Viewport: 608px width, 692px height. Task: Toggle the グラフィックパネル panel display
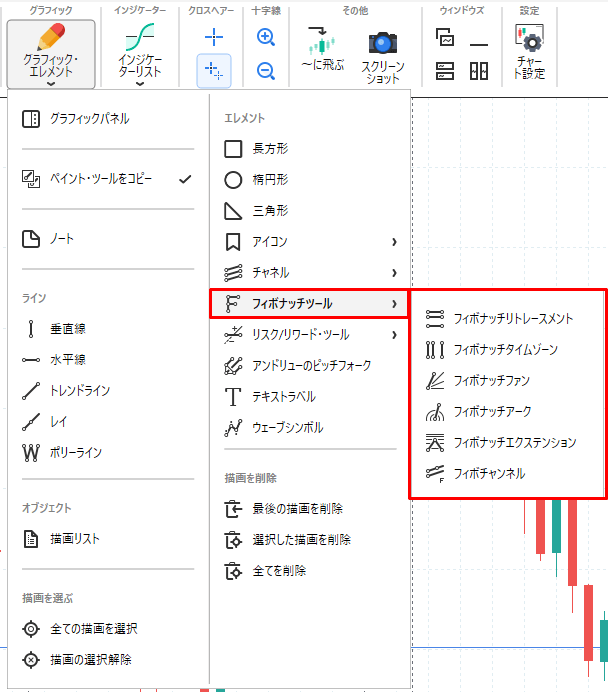[88, 119]
